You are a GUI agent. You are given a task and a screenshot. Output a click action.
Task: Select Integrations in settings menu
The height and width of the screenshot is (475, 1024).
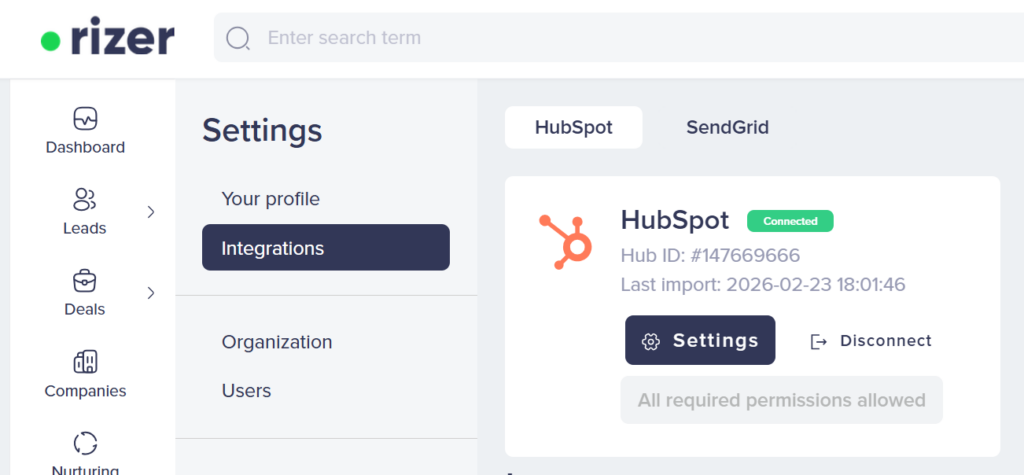(325, 248)
